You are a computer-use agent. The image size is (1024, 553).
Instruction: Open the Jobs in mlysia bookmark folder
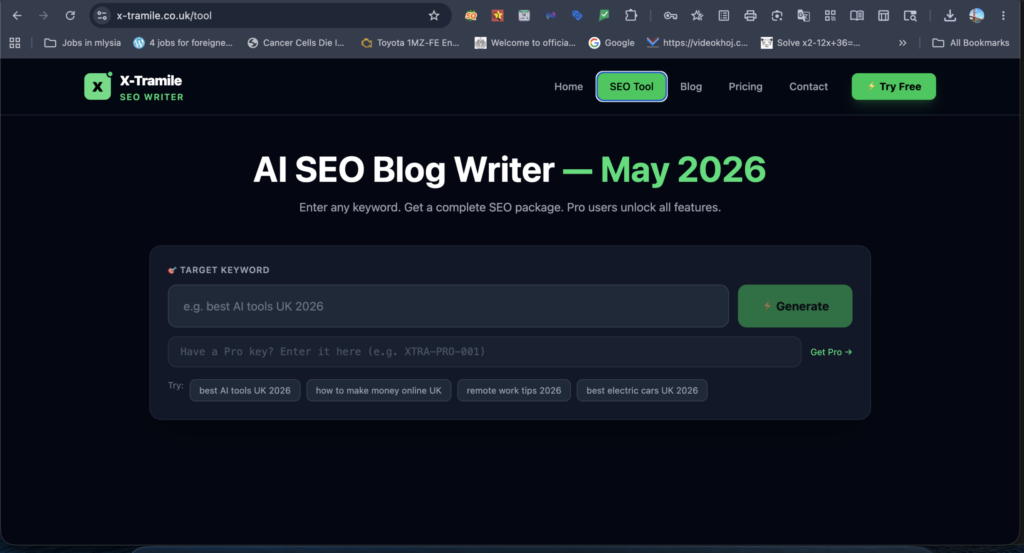click(x=82, y=43)
